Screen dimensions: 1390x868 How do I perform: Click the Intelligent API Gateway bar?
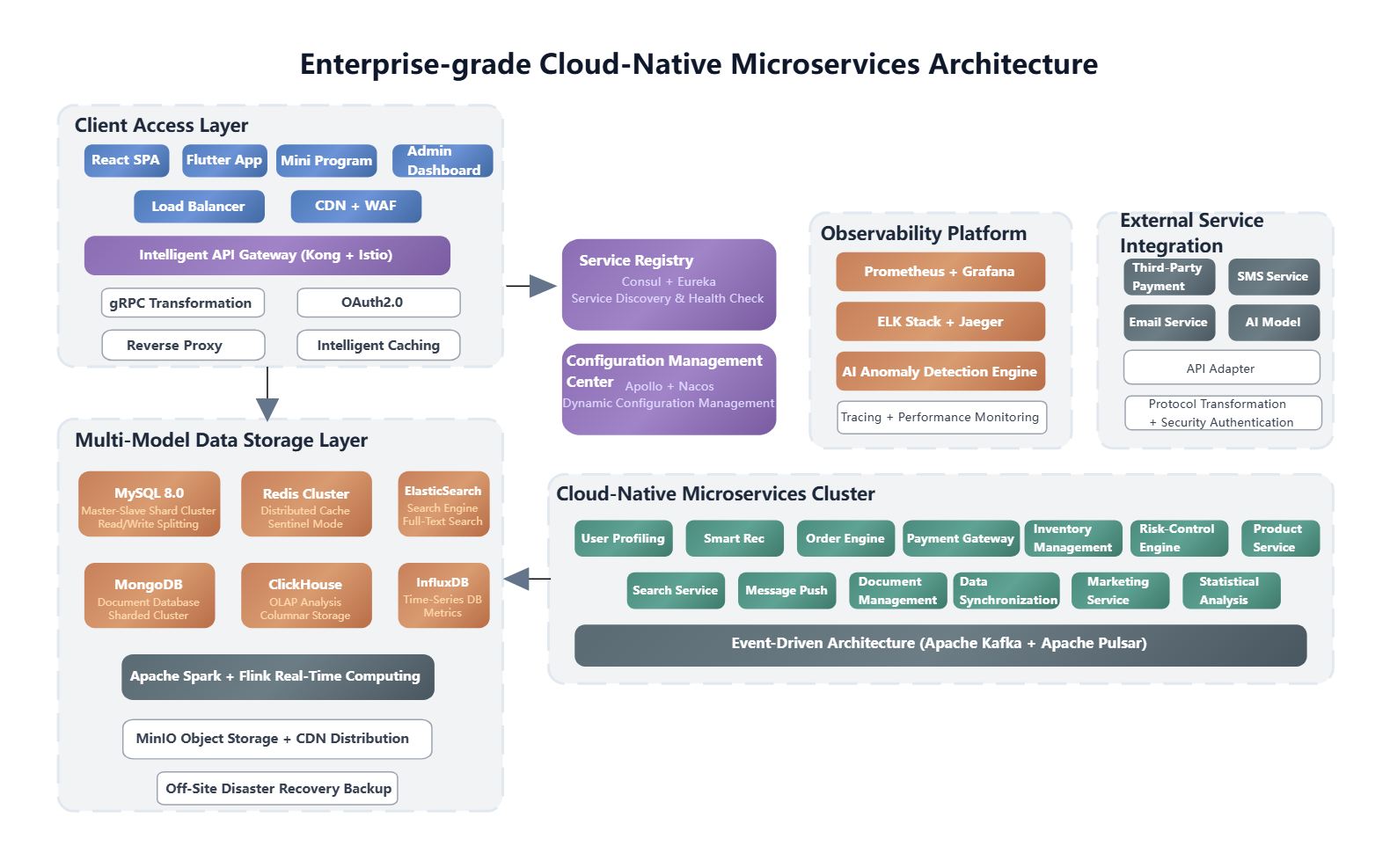tap(267, 255)
